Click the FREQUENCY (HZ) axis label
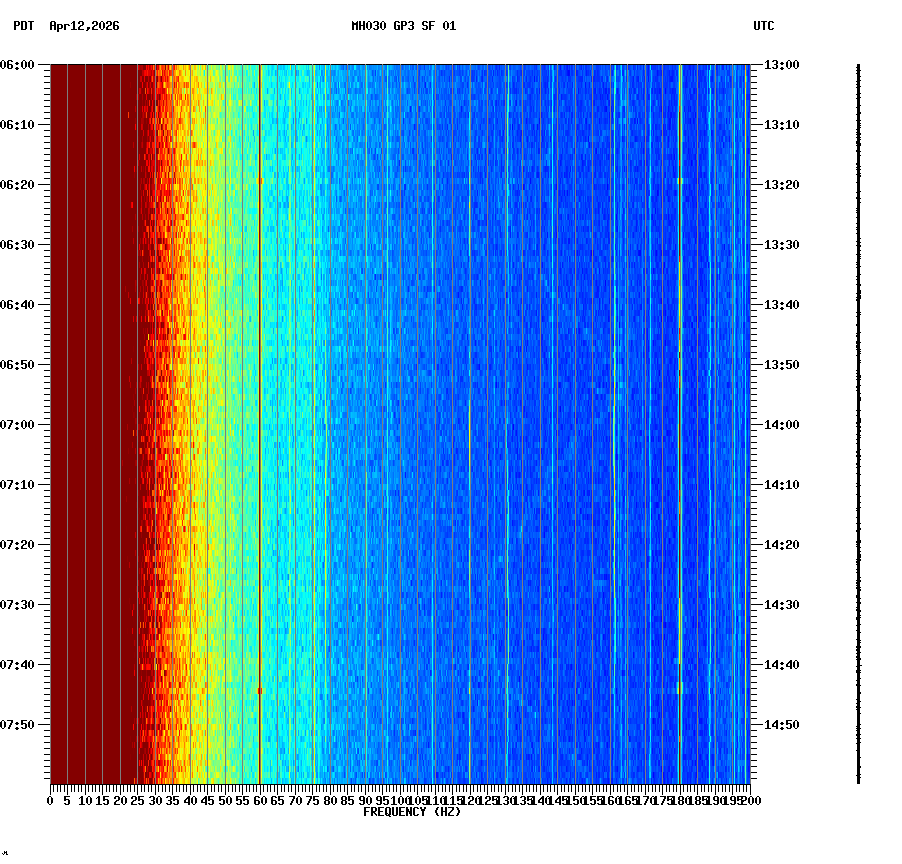Viewport: 902px width, 864px height. 412,811
